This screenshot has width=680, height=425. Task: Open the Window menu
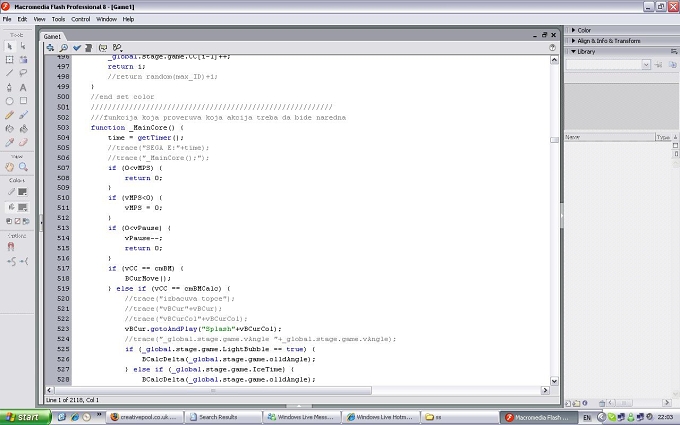(106, 19)
